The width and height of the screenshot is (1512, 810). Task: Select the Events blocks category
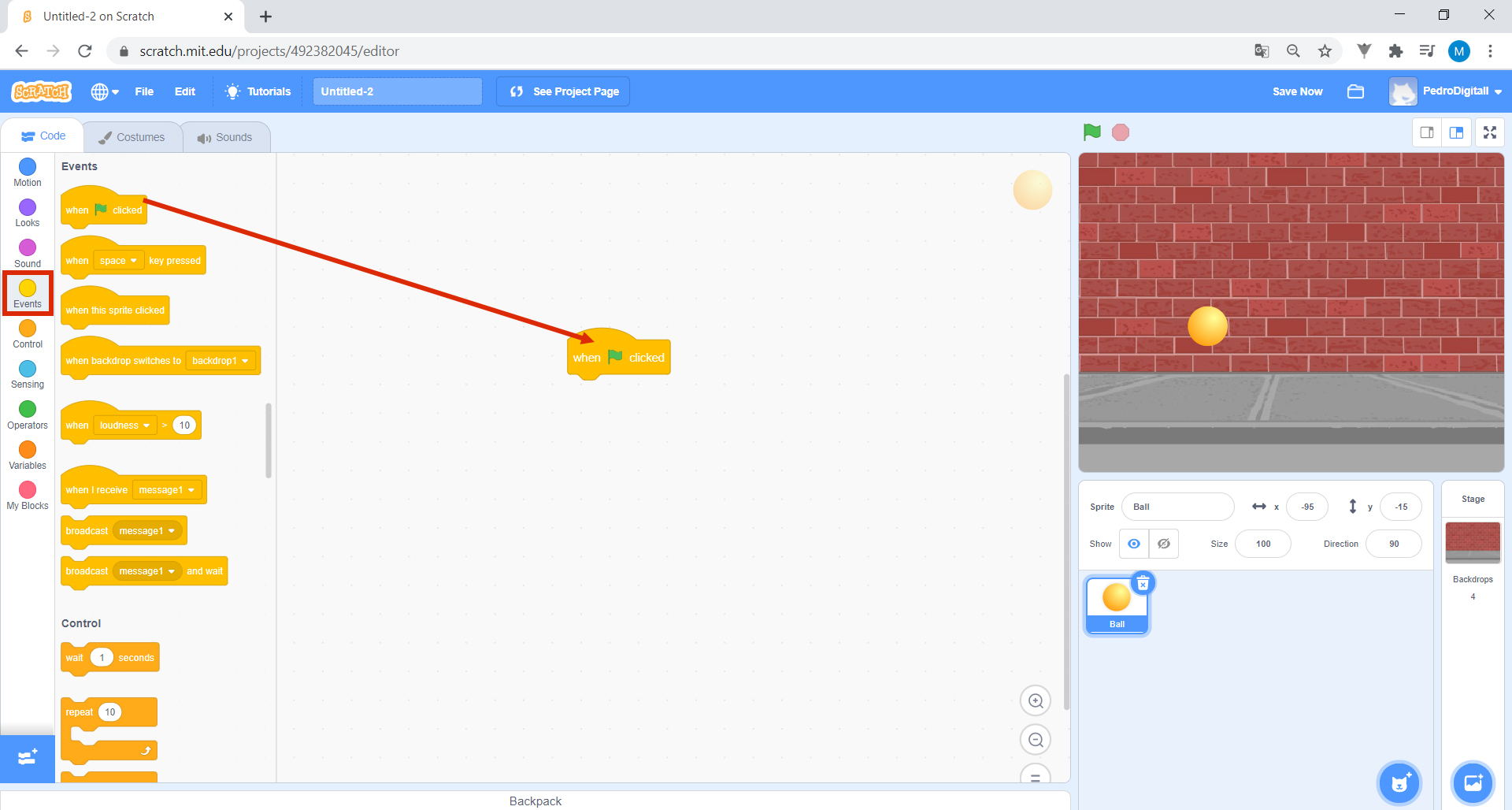click(28, 294)
